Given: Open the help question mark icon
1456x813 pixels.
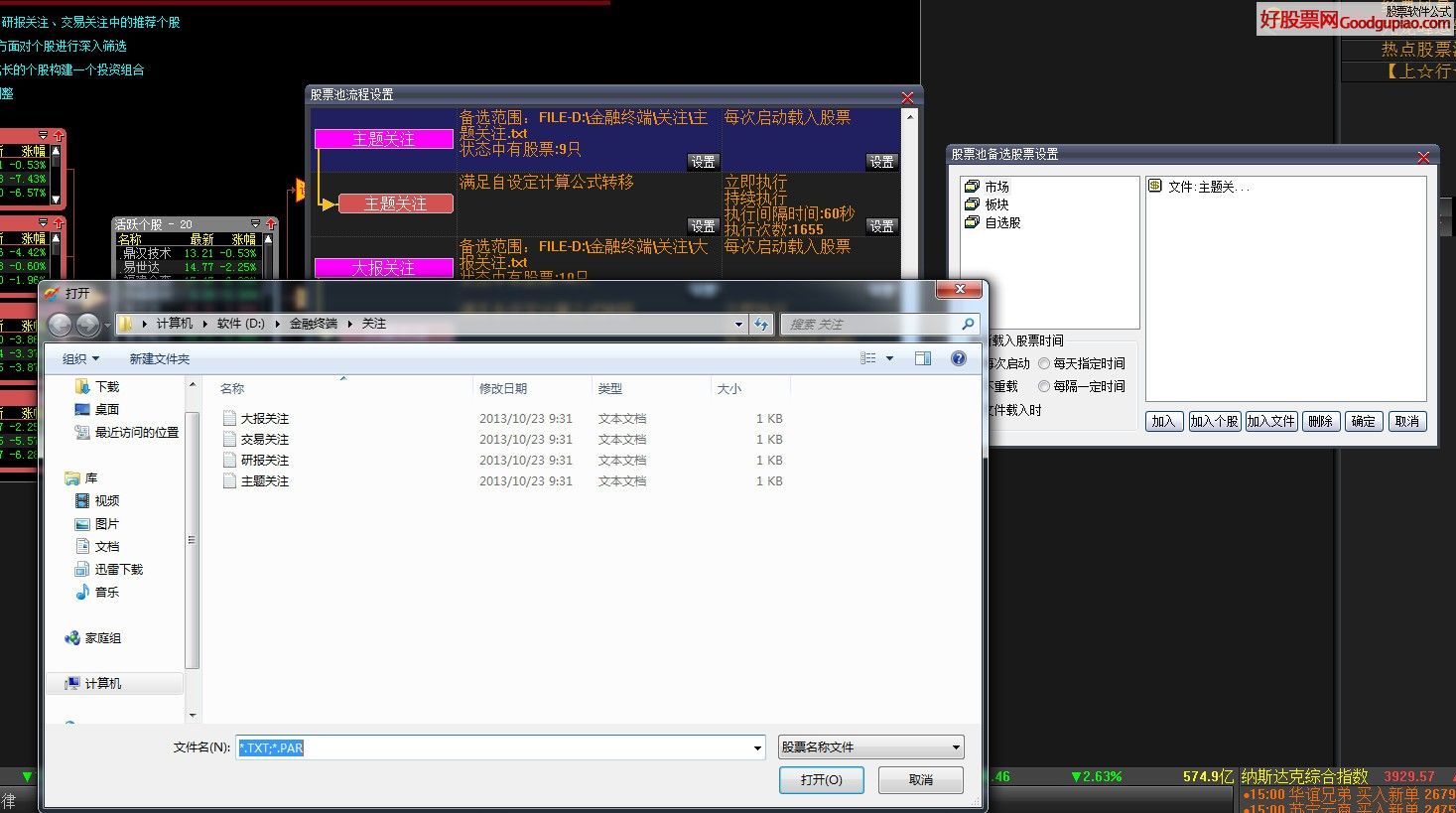Looking at the screenshot, I should [x=959, y=358].
